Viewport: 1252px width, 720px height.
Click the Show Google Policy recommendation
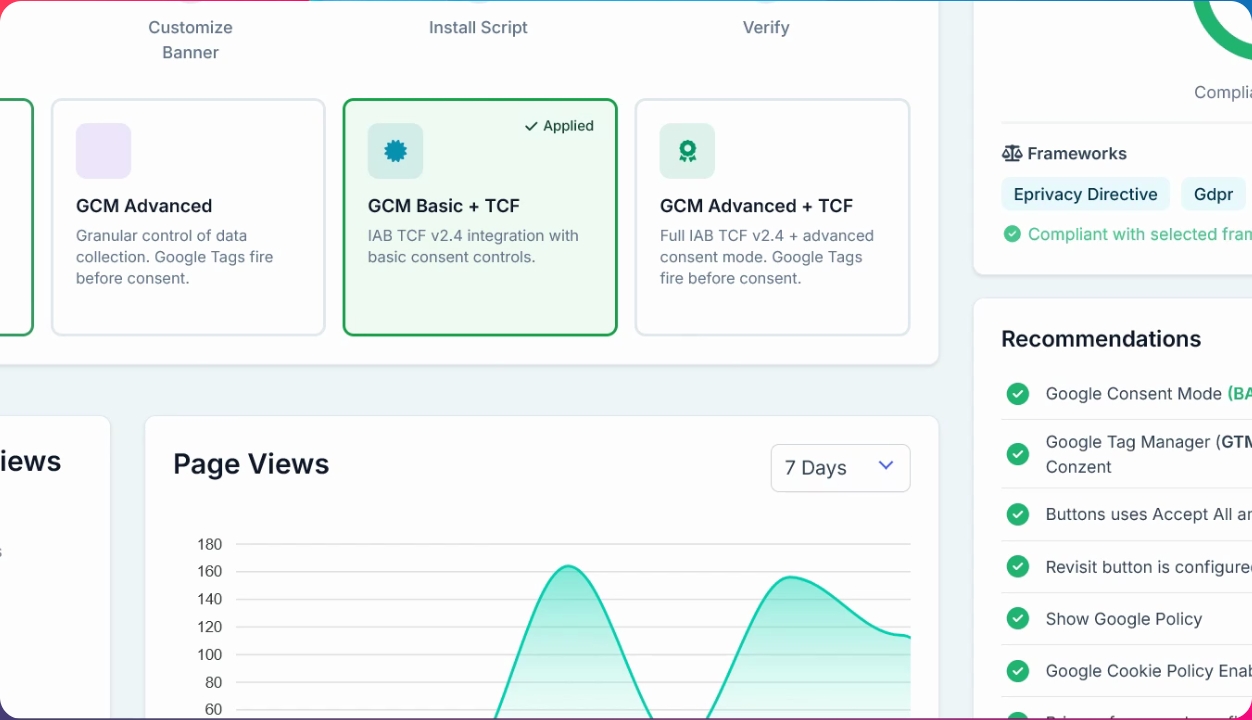pyautogui.click(x=1127, y=619)
